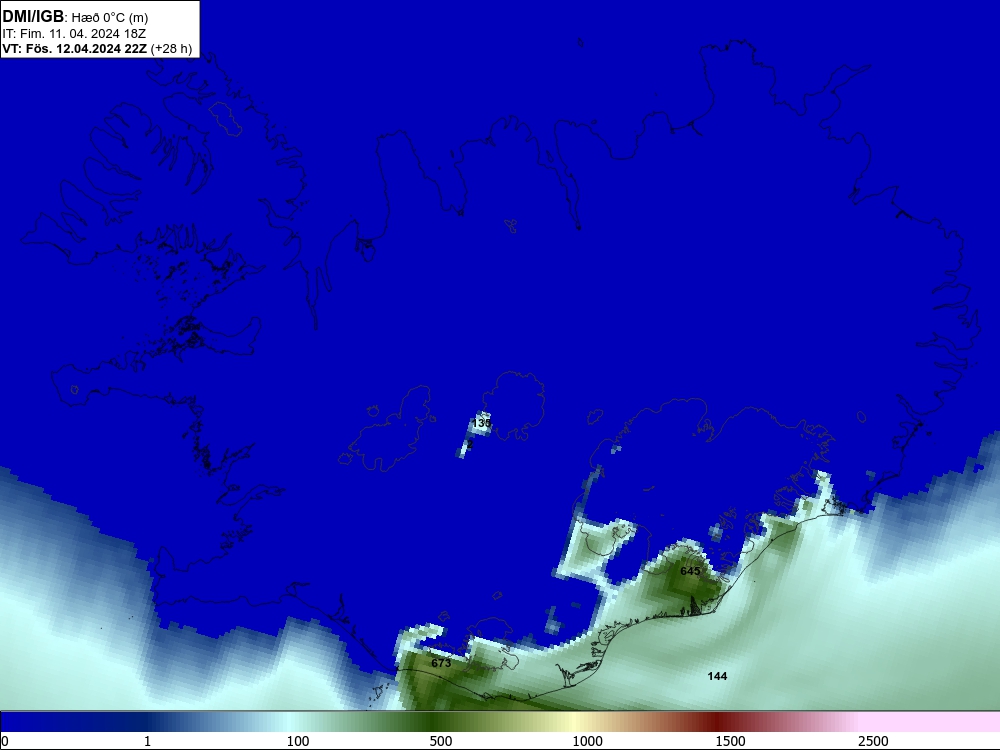1000x750 pixels.
Task: Click the 'VT: Fös. 12.04.2024 22Z' line
Action: pyautogui.click(x=75, y=48)
